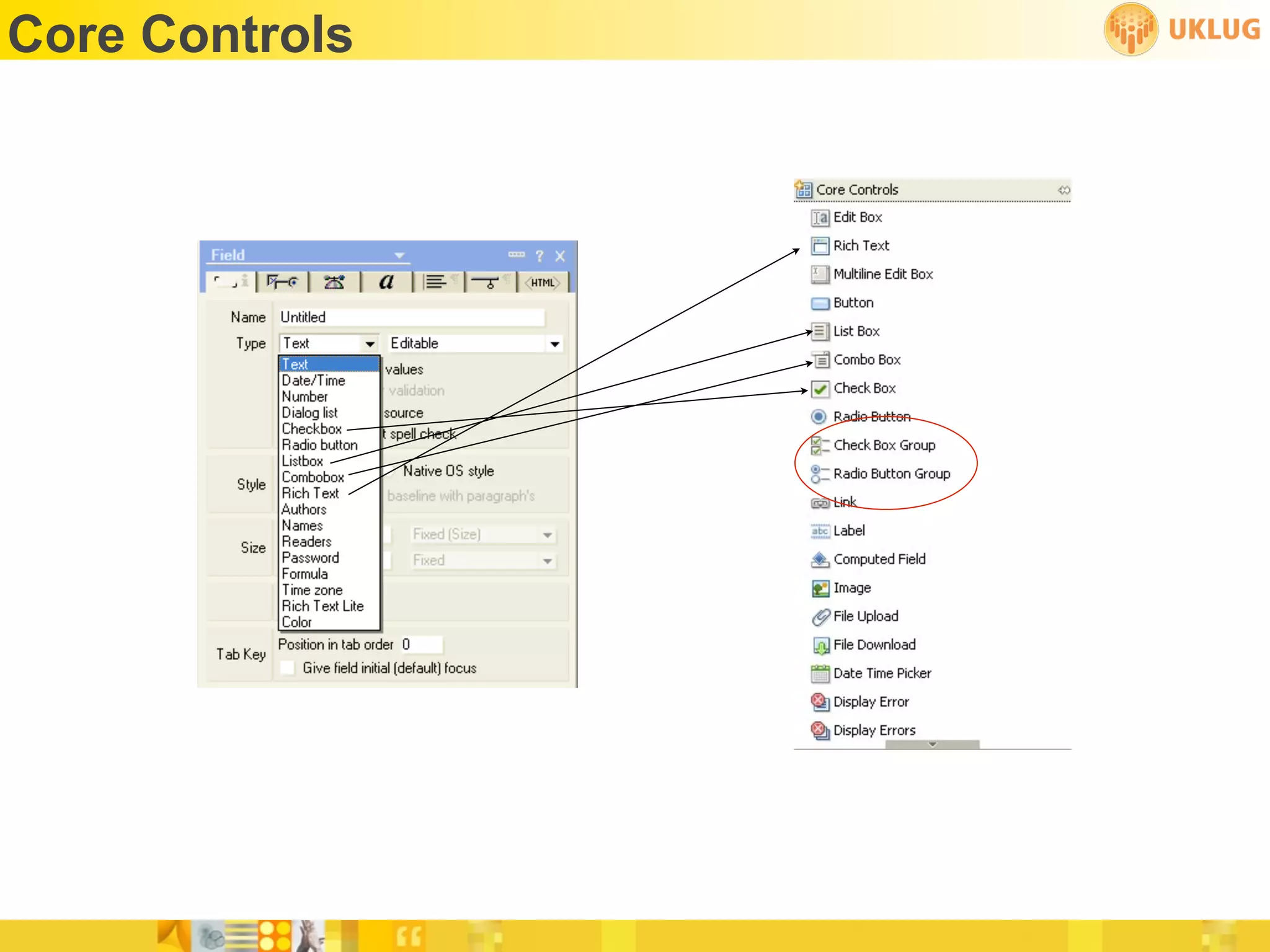Choose Password in type list
Image resolution: width=1270 pixels, height=952 pixels.
click(x=311, y=558)
